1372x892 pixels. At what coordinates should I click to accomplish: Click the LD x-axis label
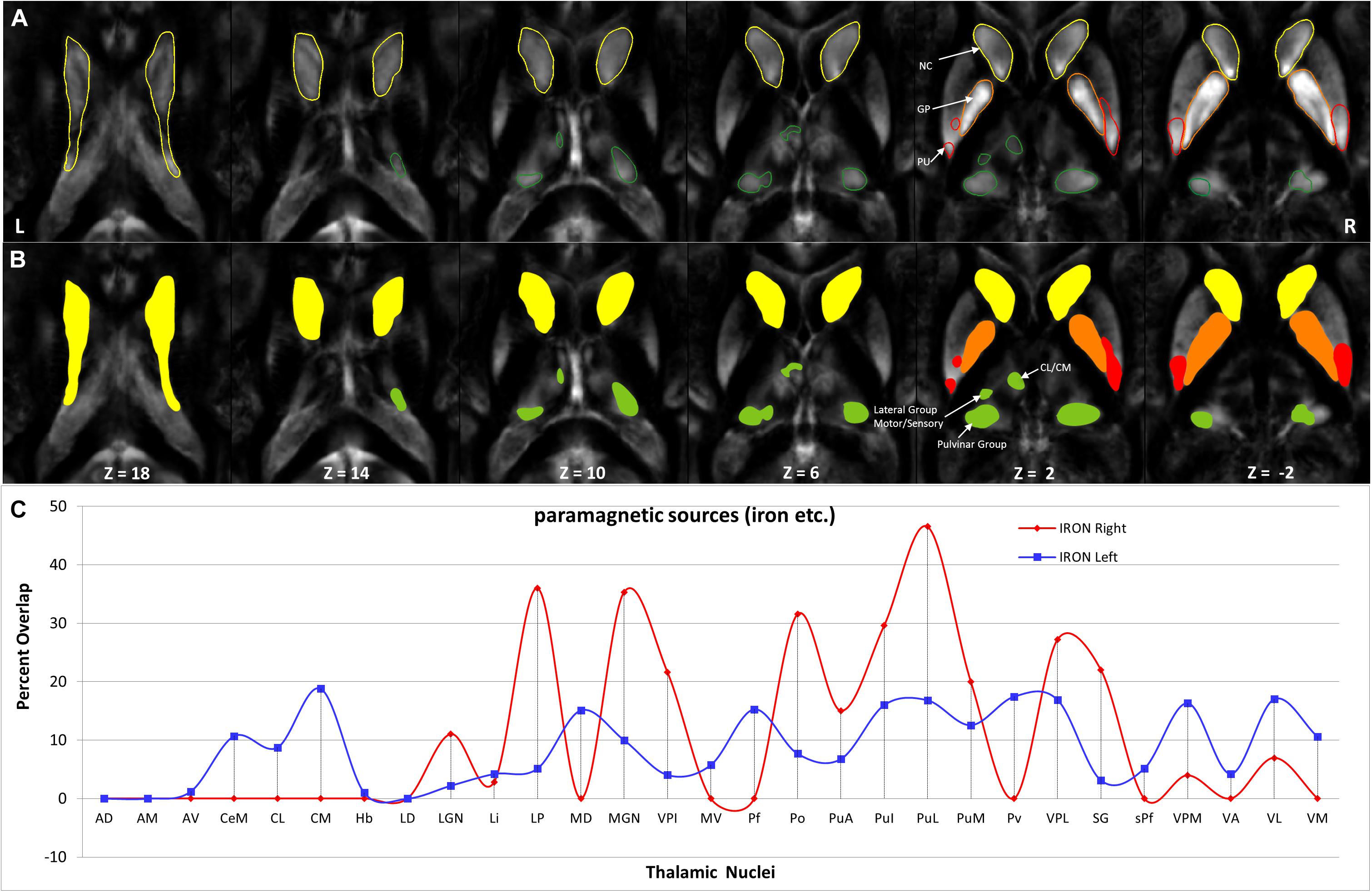(407, 818)
